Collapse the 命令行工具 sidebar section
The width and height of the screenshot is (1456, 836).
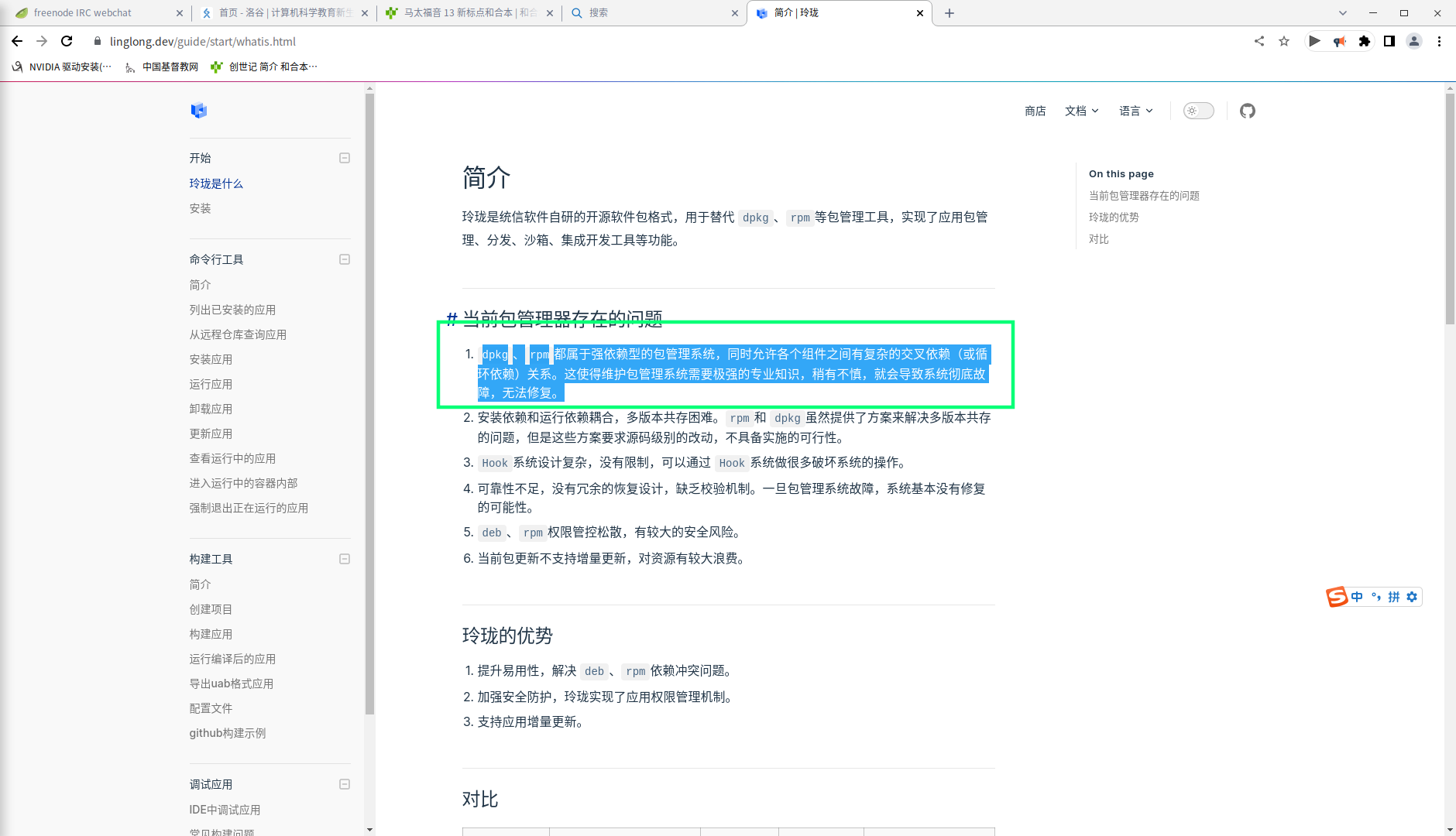tap(345, 259)
